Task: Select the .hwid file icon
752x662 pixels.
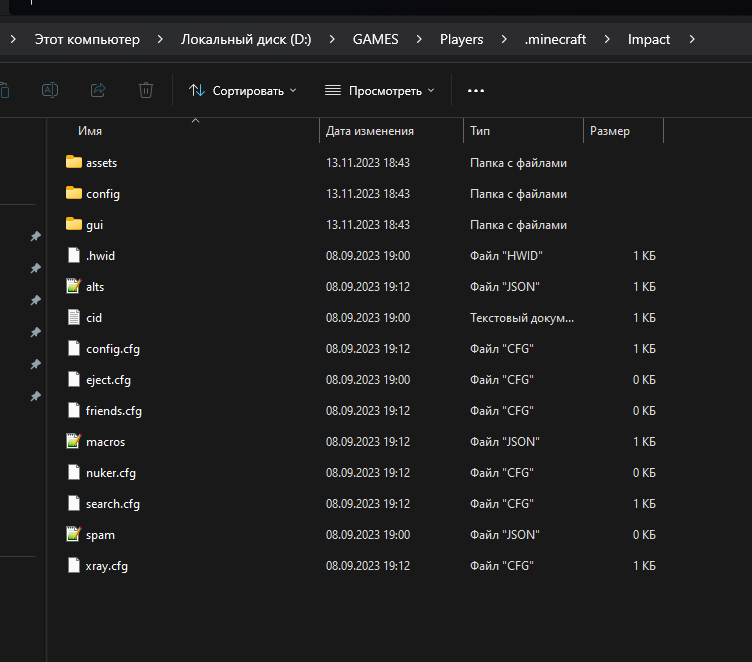Action: coord(74,255)
